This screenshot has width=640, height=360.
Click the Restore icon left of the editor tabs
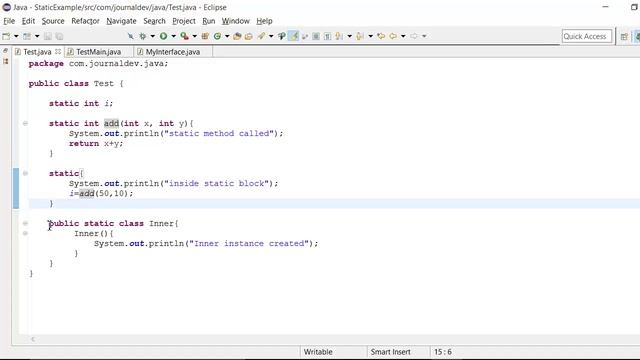click(5, 51)
